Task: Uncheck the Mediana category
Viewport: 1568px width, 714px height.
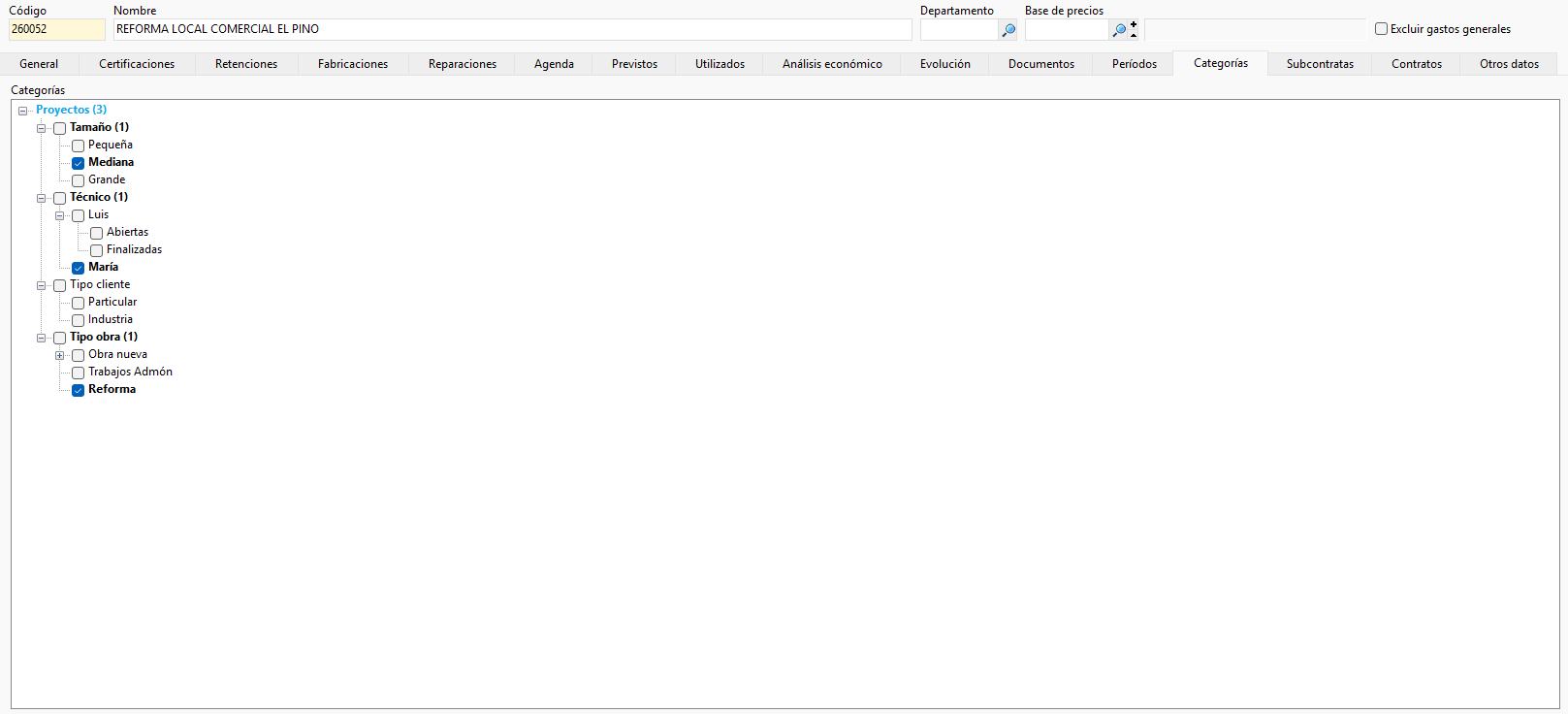Action: pos(78,163)
